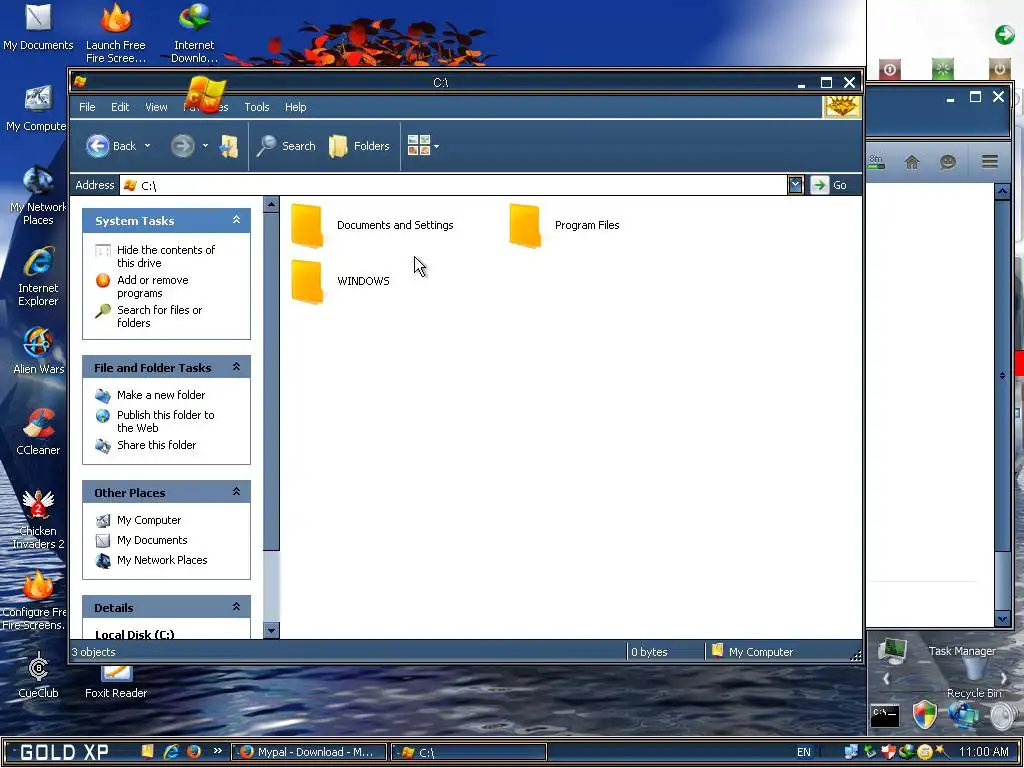Click the home icon in Mypal window
This screenshot has width=1024, height=768.
[x=912, y=162]
